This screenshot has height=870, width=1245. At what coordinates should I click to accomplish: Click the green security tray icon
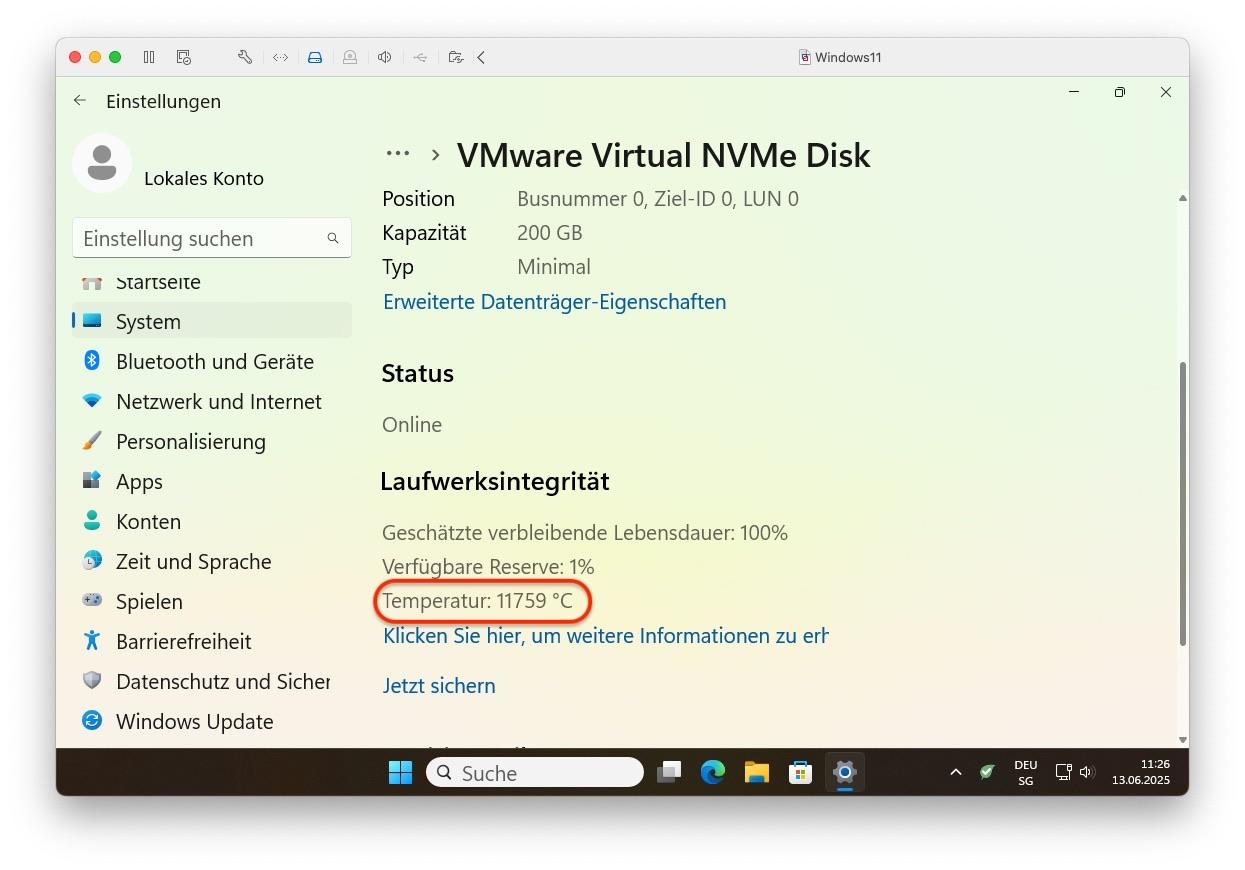tap(987, 772)
